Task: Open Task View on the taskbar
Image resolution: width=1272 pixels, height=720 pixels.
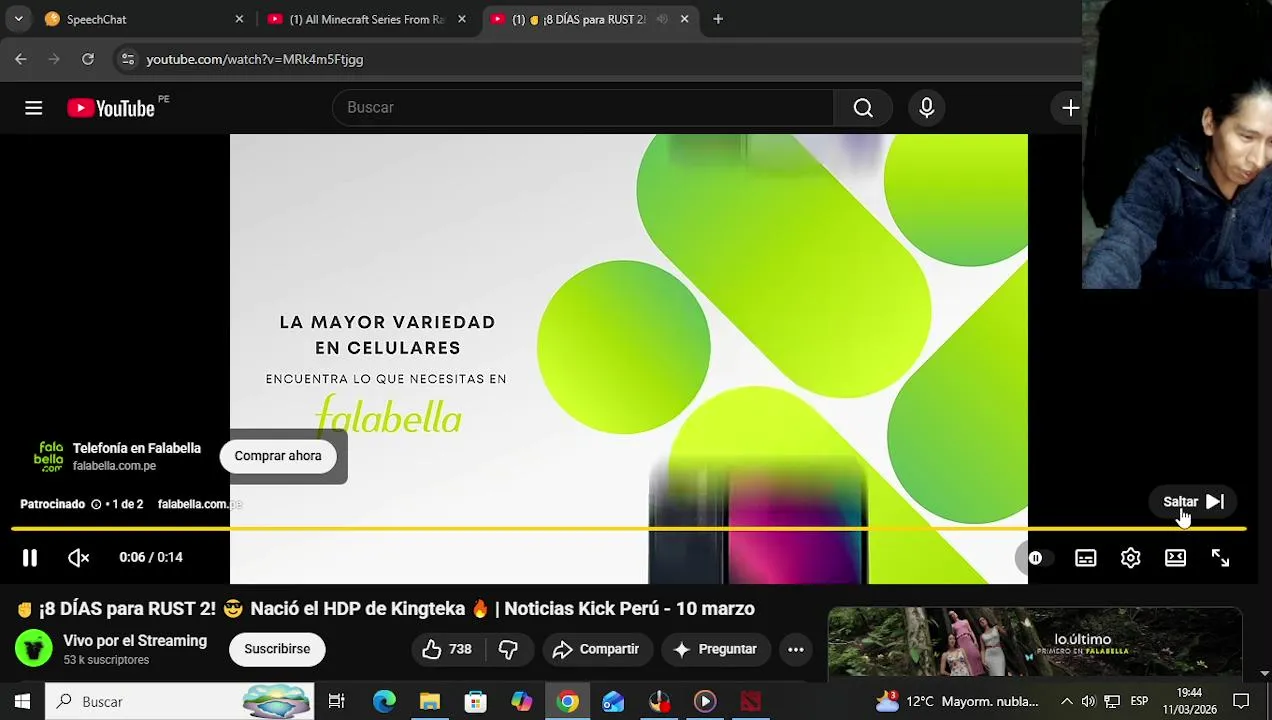Action: coord(337,702)
